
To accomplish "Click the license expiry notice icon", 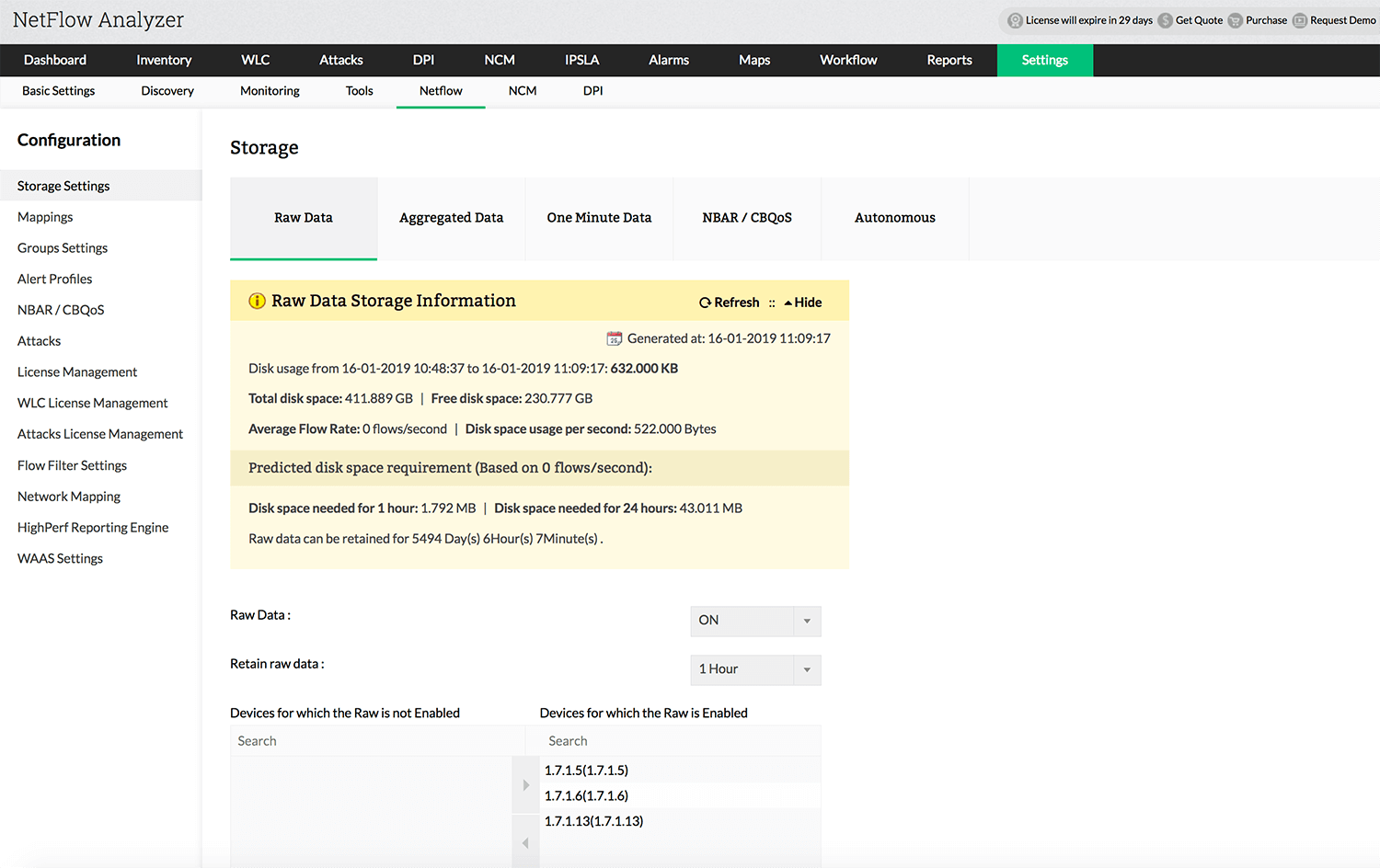I will 1015,19.
